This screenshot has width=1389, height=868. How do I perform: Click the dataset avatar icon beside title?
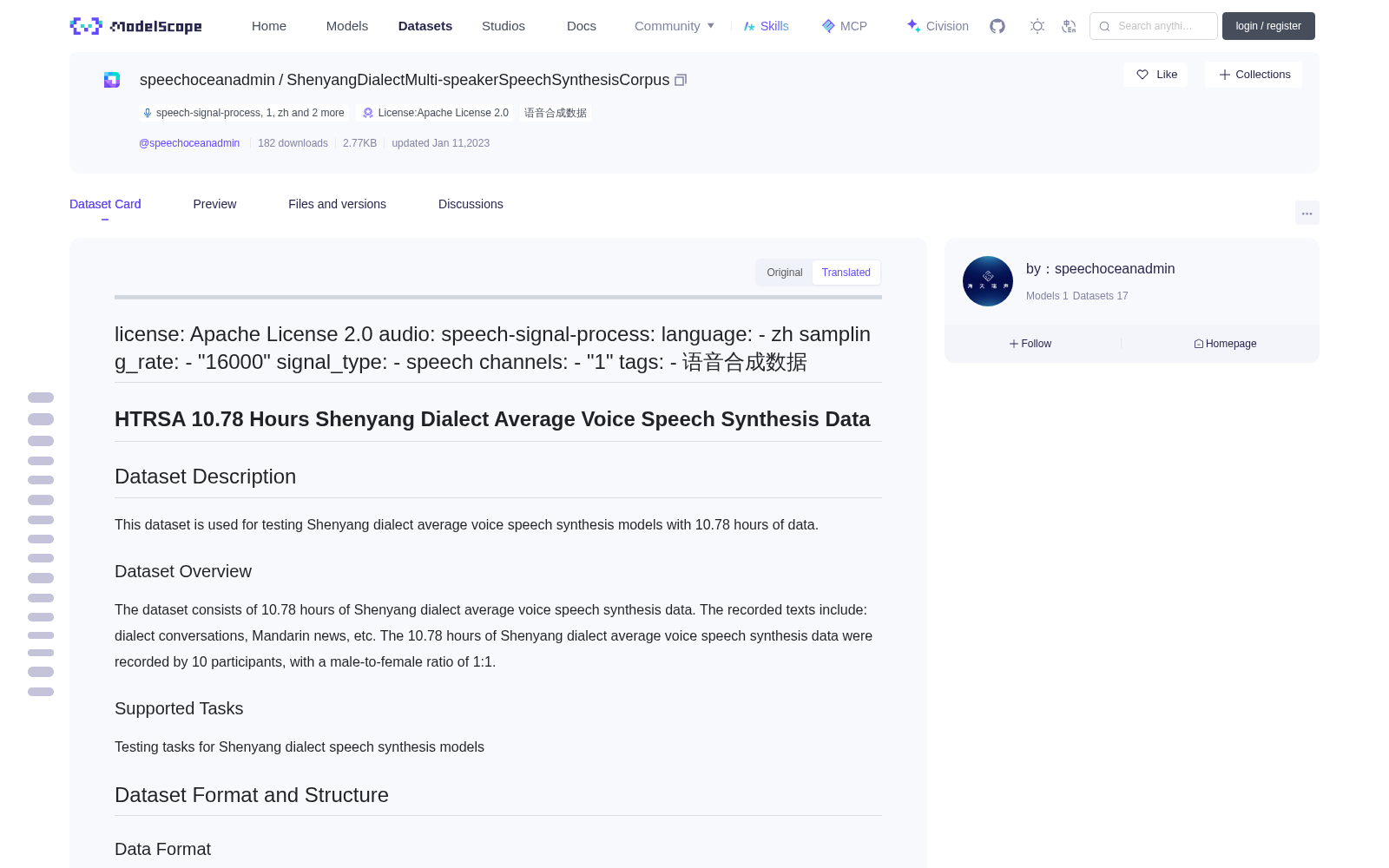pos(112,80)
